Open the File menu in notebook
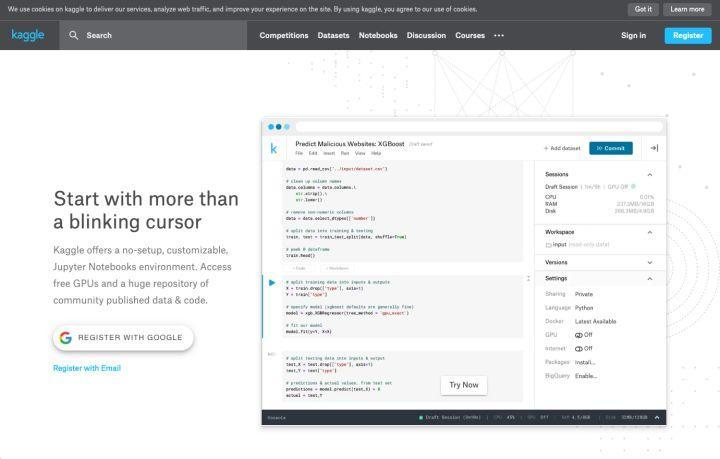720x459 pixels. coord(299,153)
